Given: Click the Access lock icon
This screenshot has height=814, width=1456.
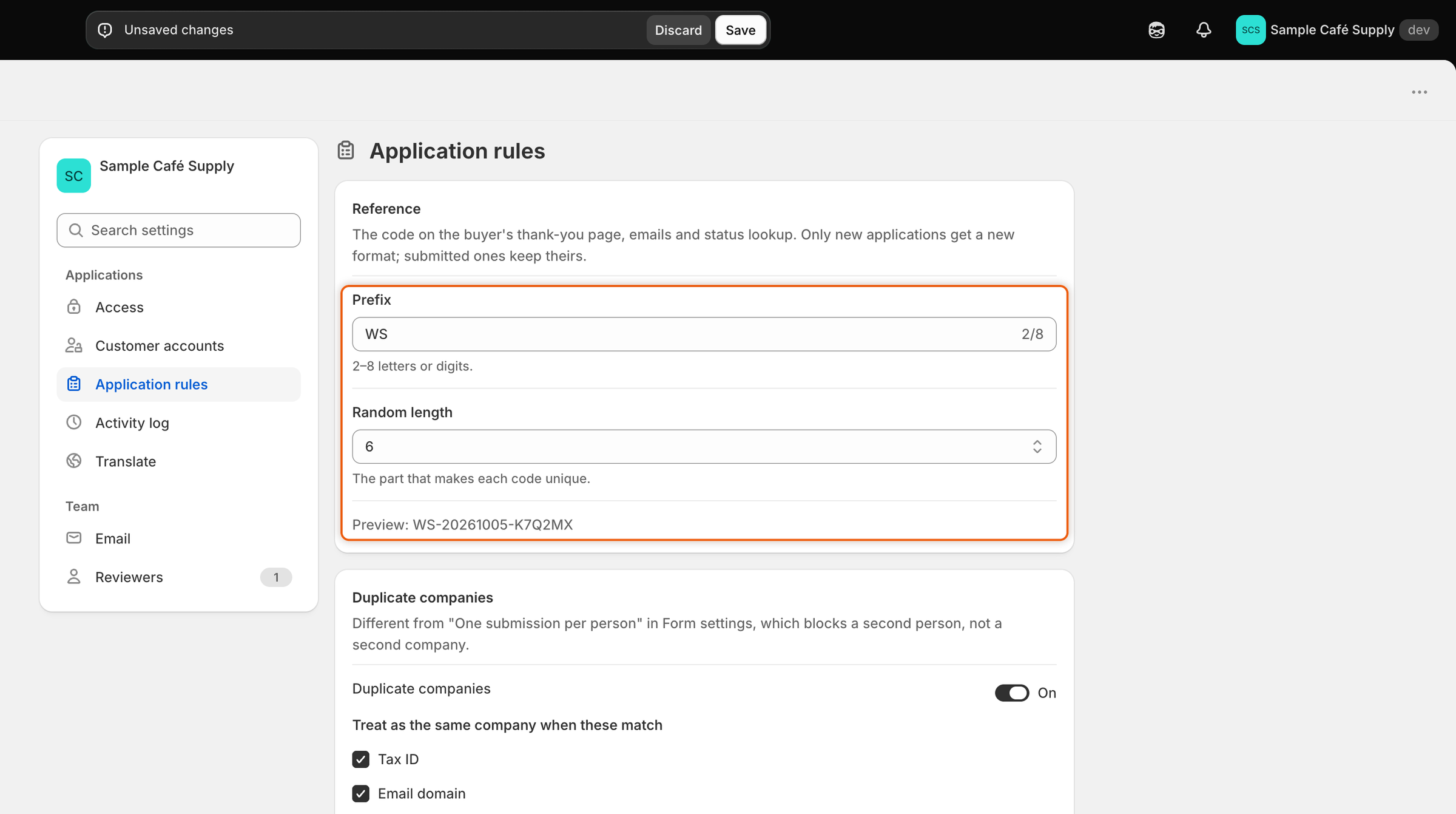Looking at the screenshot, I should point(74,307).
